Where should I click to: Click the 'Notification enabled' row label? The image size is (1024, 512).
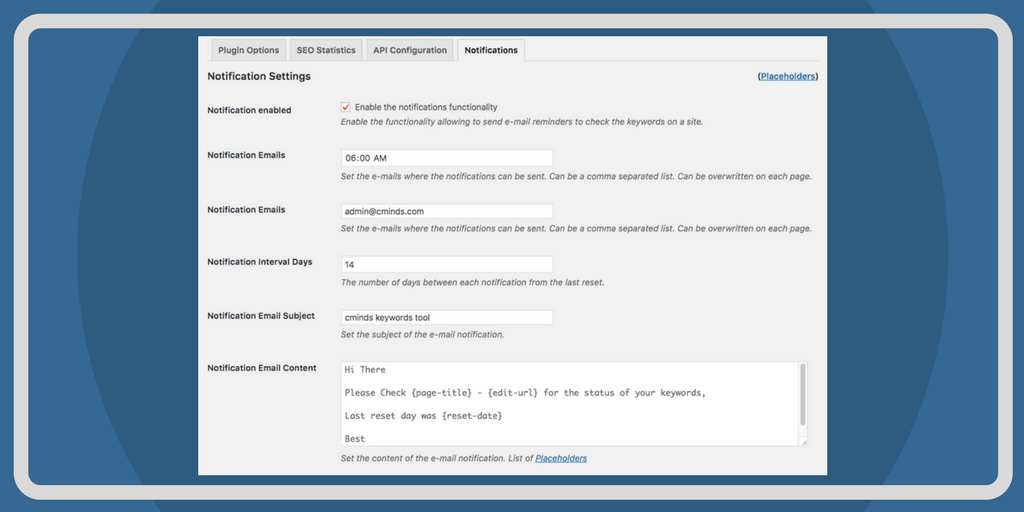pos(249,110)
